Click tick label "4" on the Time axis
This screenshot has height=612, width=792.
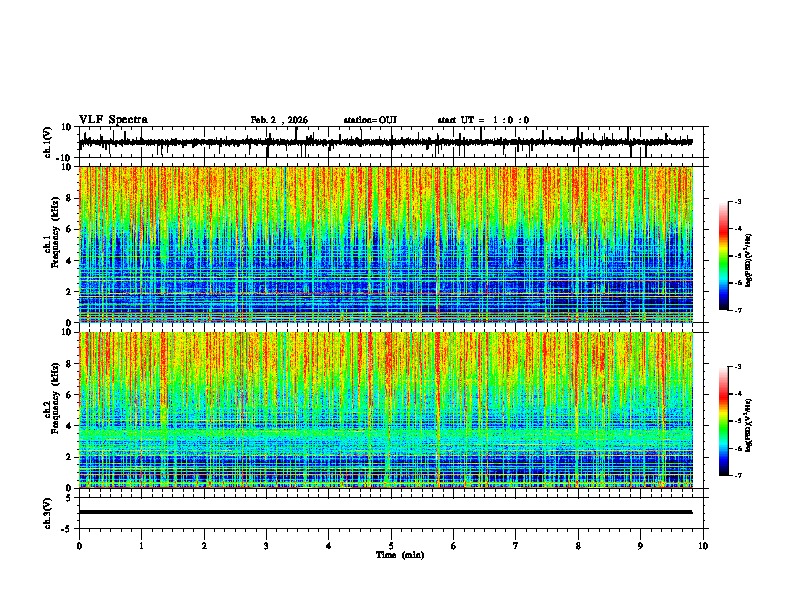pyautogui.click(x=329, y=546)
